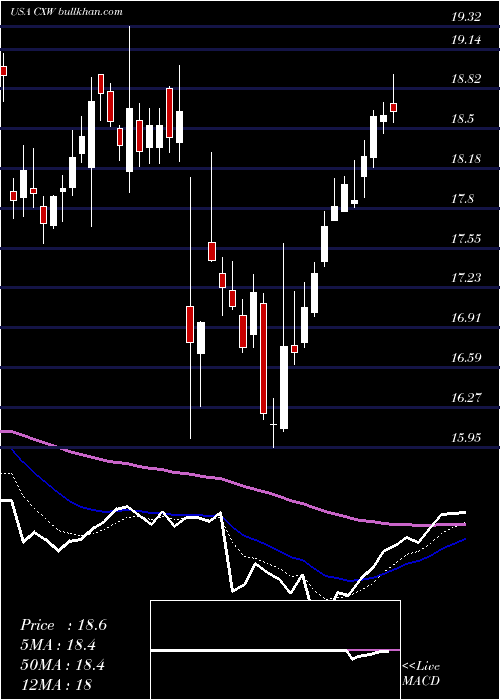Click the '12MA : 18' readout
This screenshot has height=700, width=500.
coord(56,685)
